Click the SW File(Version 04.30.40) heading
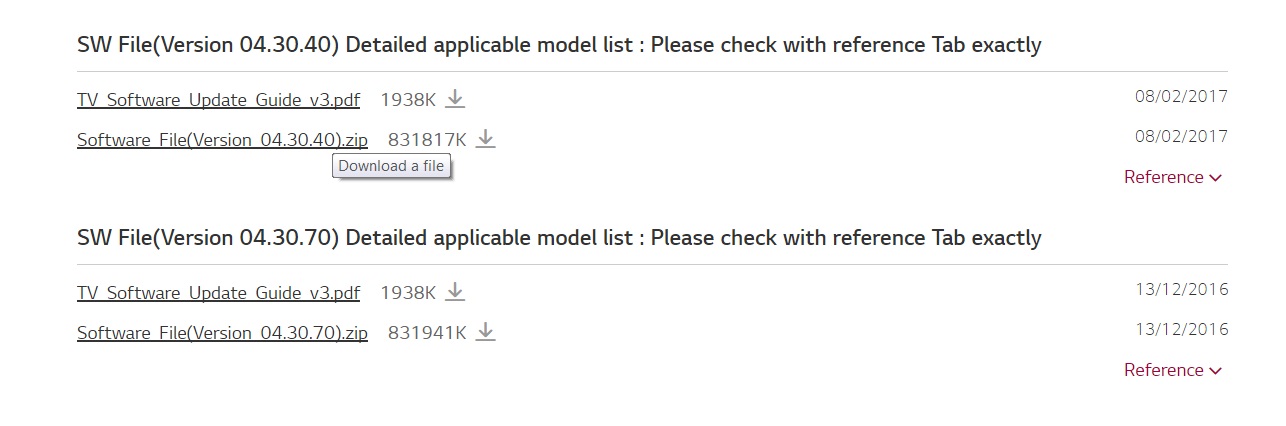The image size is (1286, 426). pyautogui.click(x=559, y=45)
